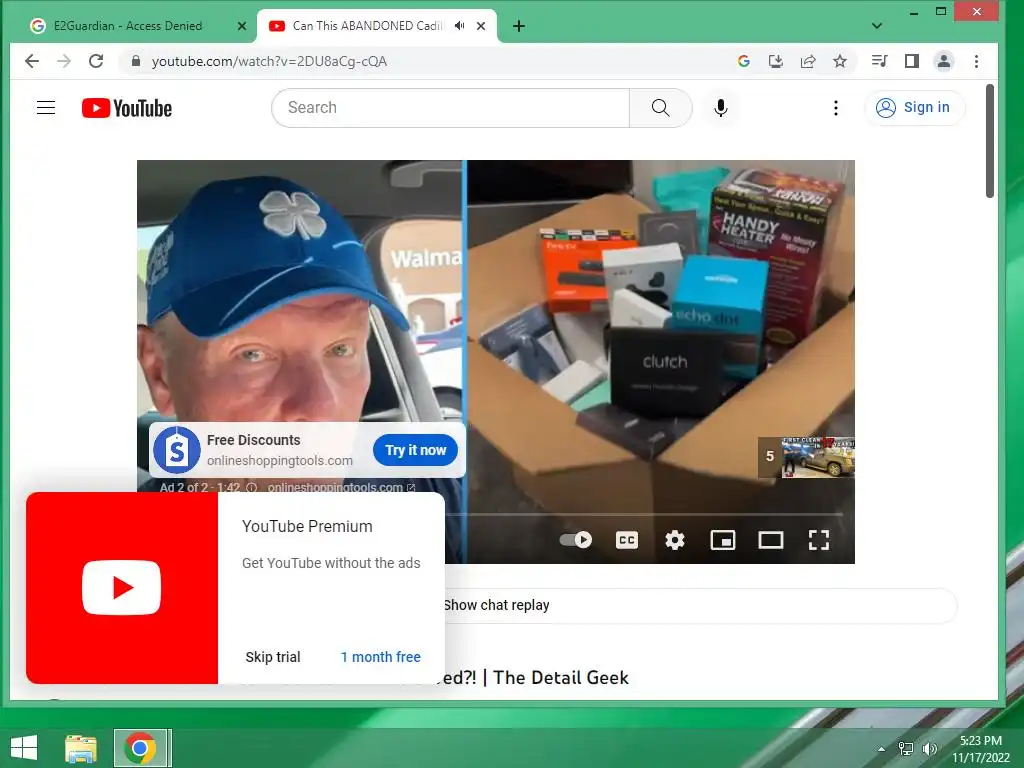Click the address bar URL
1024x768 pixels.
click(269, 61)
